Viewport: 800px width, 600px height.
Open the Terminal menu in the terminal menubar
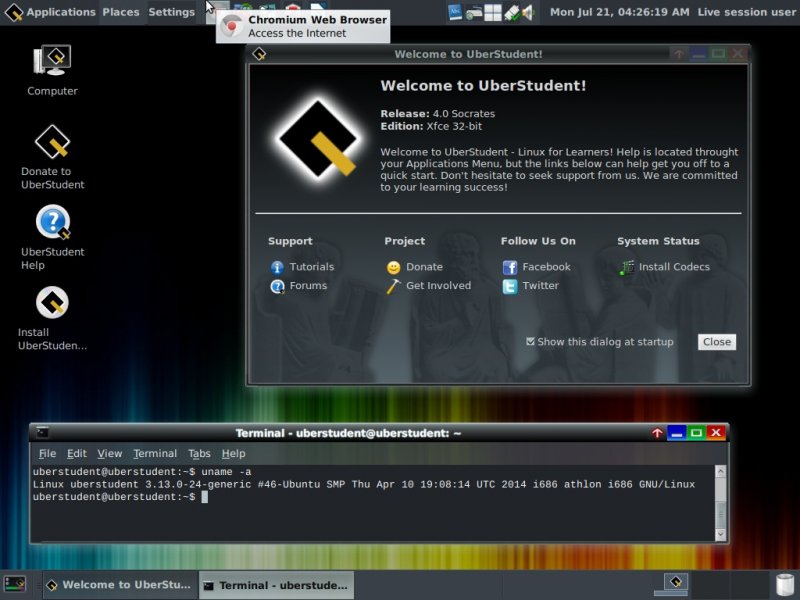click(155, 453)
